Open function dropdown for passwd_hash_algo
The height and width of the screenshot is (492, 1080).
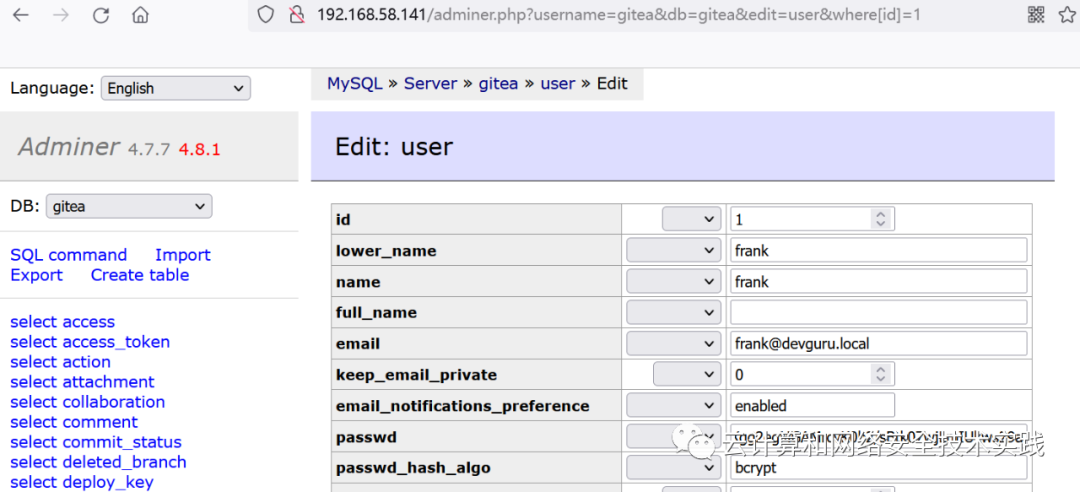coord(674,468)
